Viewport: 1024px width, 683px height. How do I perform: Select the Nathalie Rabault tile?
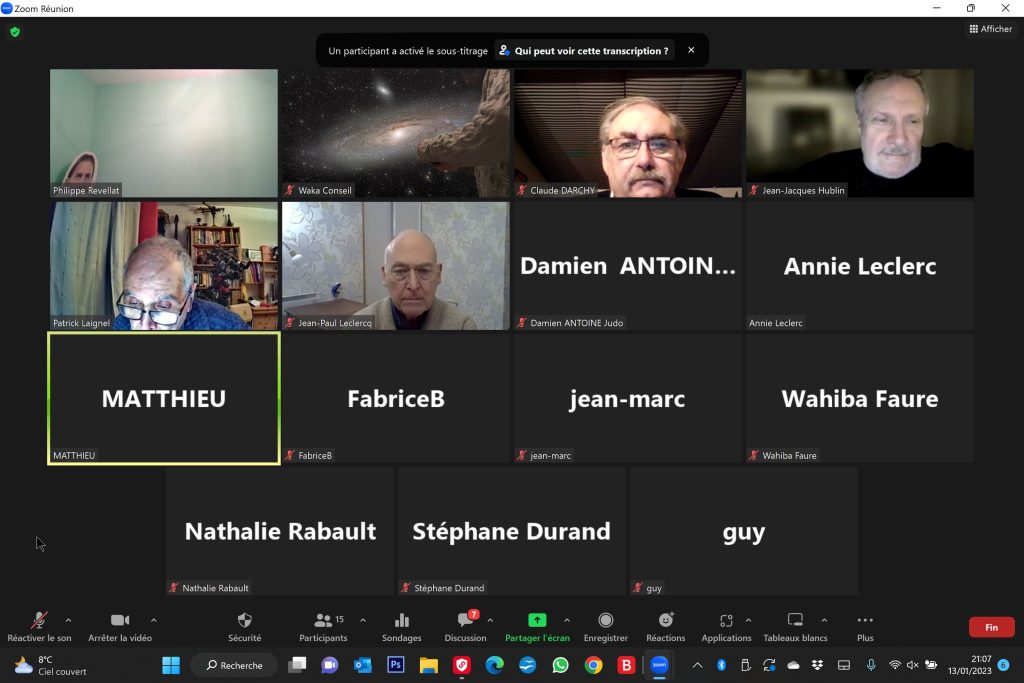coord(280,531)
